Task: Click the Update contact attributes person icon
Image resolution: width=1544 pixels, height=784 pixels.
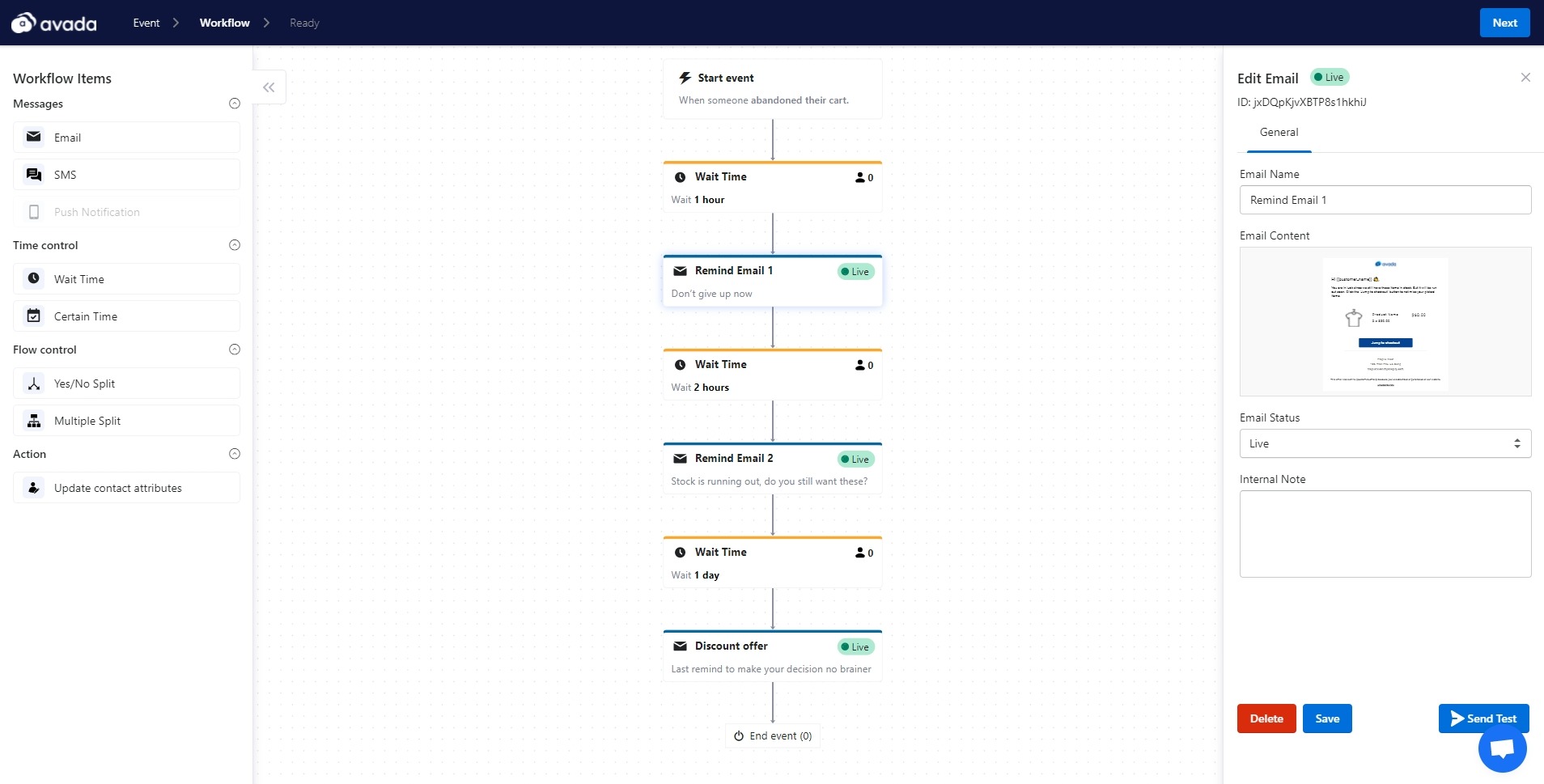Action: (x=34, y=488)
